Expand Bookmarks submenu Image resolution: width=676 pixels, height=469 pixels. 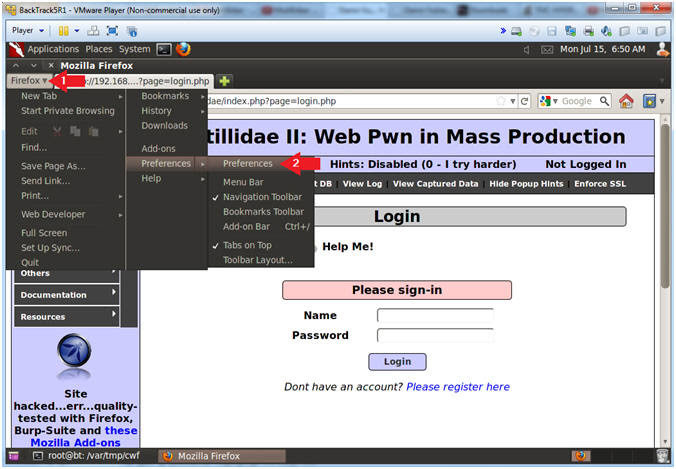167,96
